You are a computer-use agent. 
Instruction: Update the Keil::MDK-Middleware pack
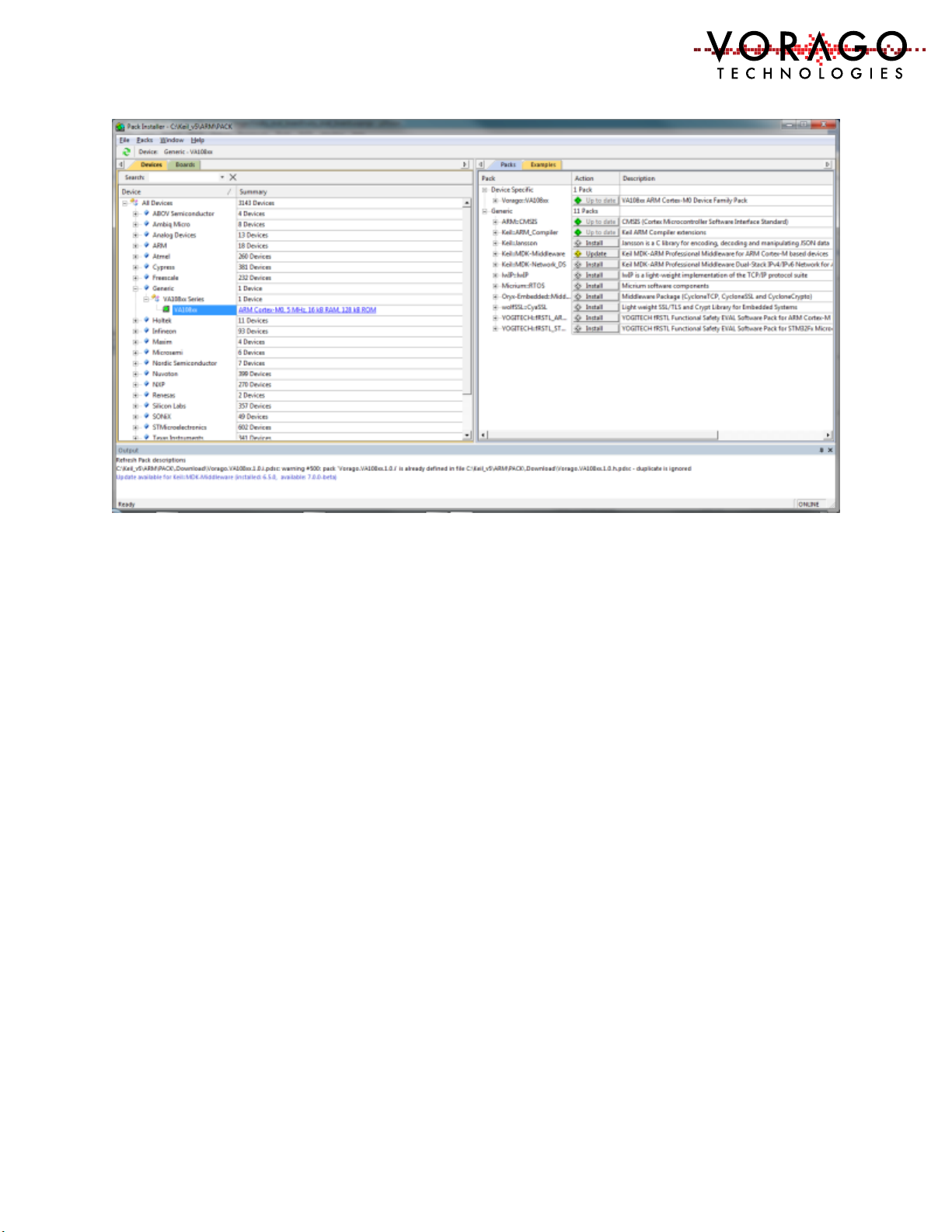pyautogui.click(x=596, y=253)
